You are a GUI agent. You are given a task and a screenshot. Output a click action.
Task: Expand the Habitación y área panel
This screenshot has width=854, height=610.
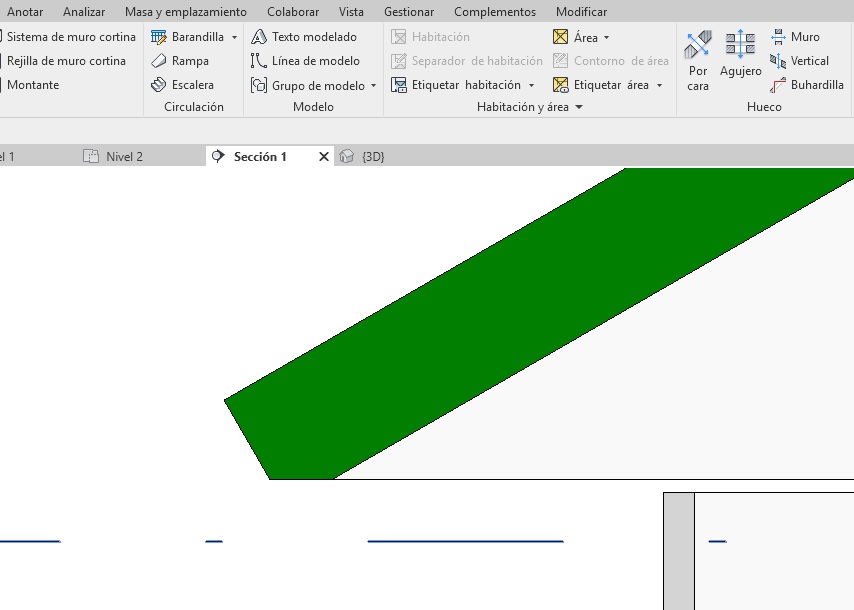click(579, 107)
